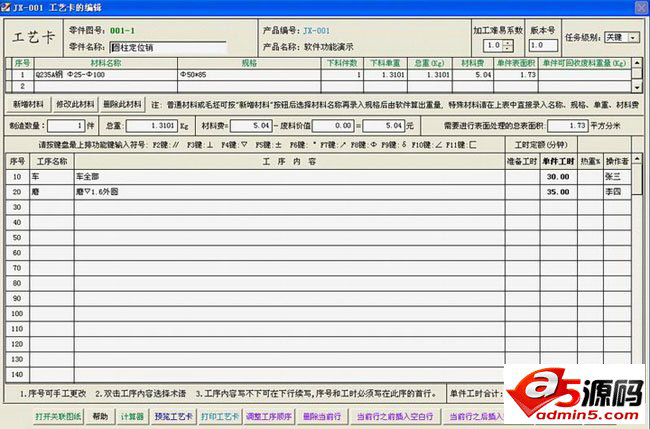Click 单件工时 value 35.00
The height and width of the screenshot is (429, 650).
558,192
